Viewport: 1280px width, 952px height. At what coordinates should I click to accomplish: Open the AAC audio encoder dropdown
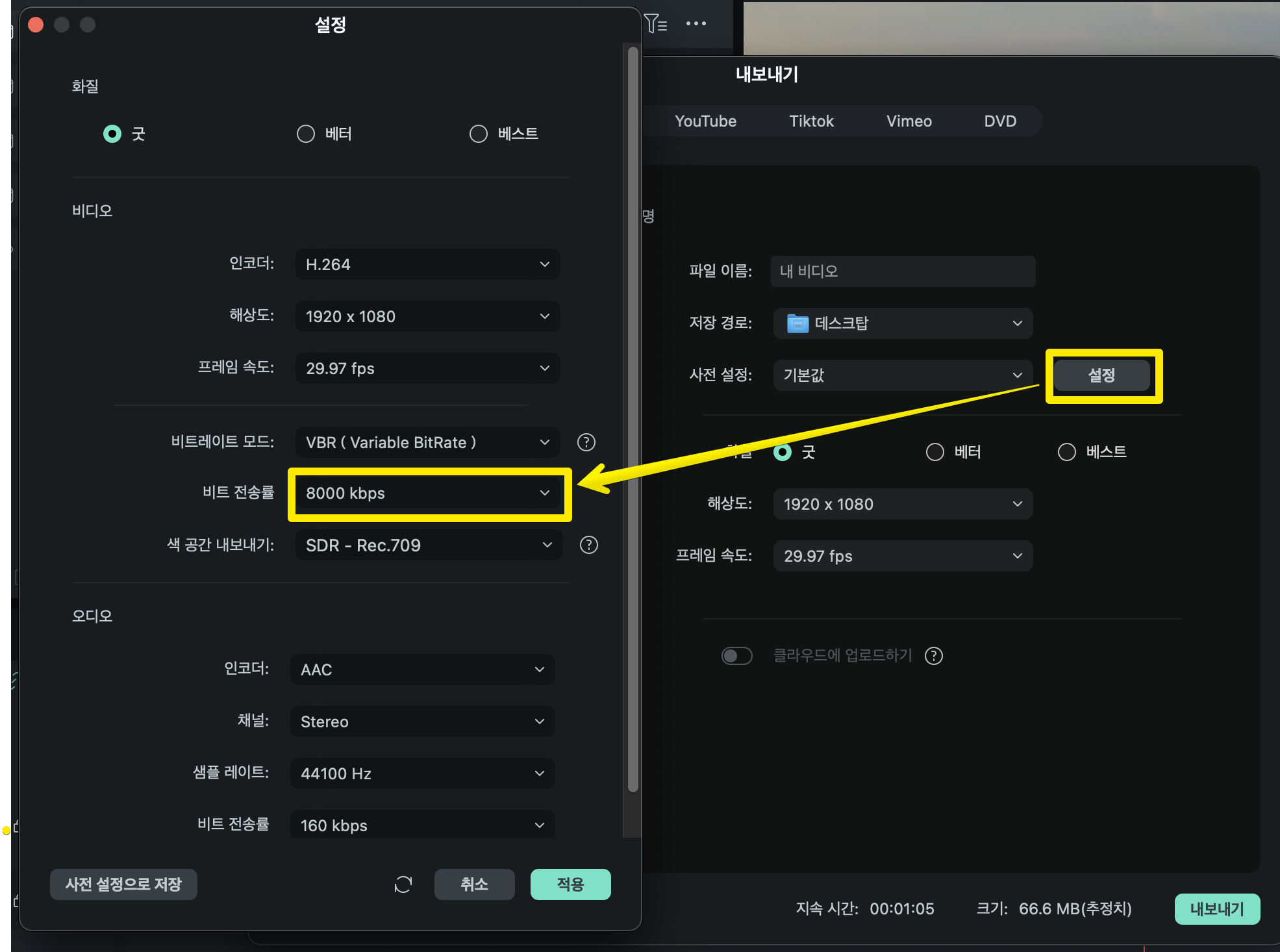[422, 670]
